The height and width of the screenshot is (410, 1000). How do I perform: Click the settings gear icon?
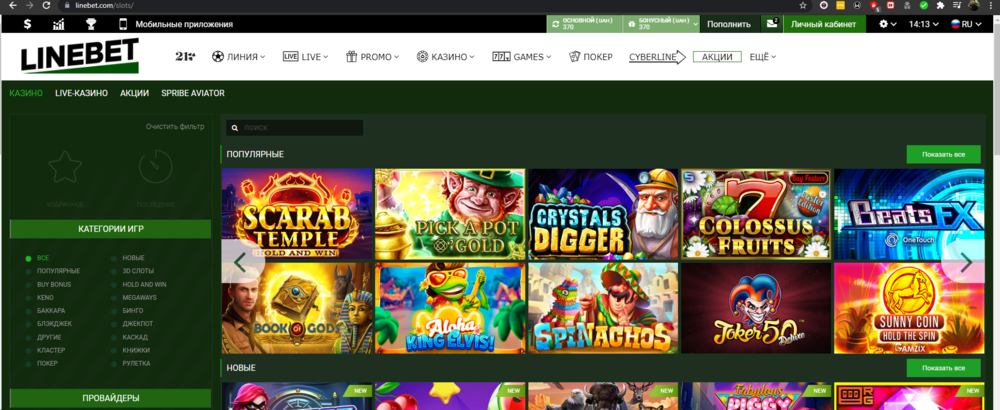tap(883, 24)
